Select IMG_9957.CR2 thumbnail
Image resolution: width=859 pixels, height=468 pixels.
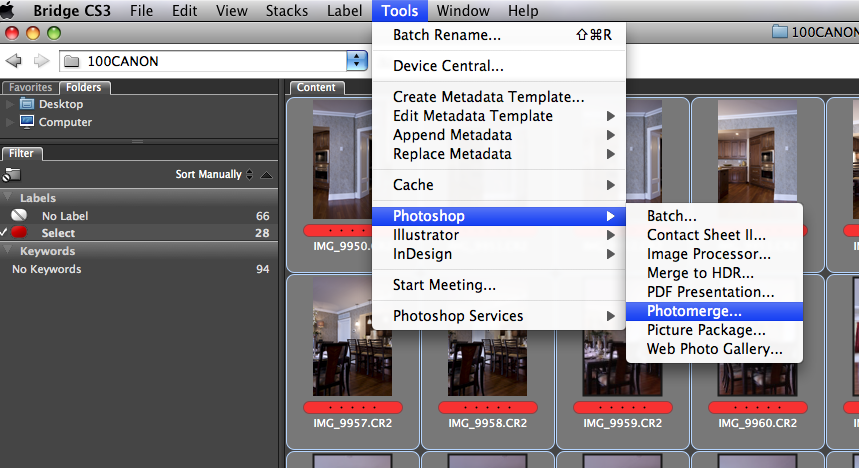pos(352,336)
